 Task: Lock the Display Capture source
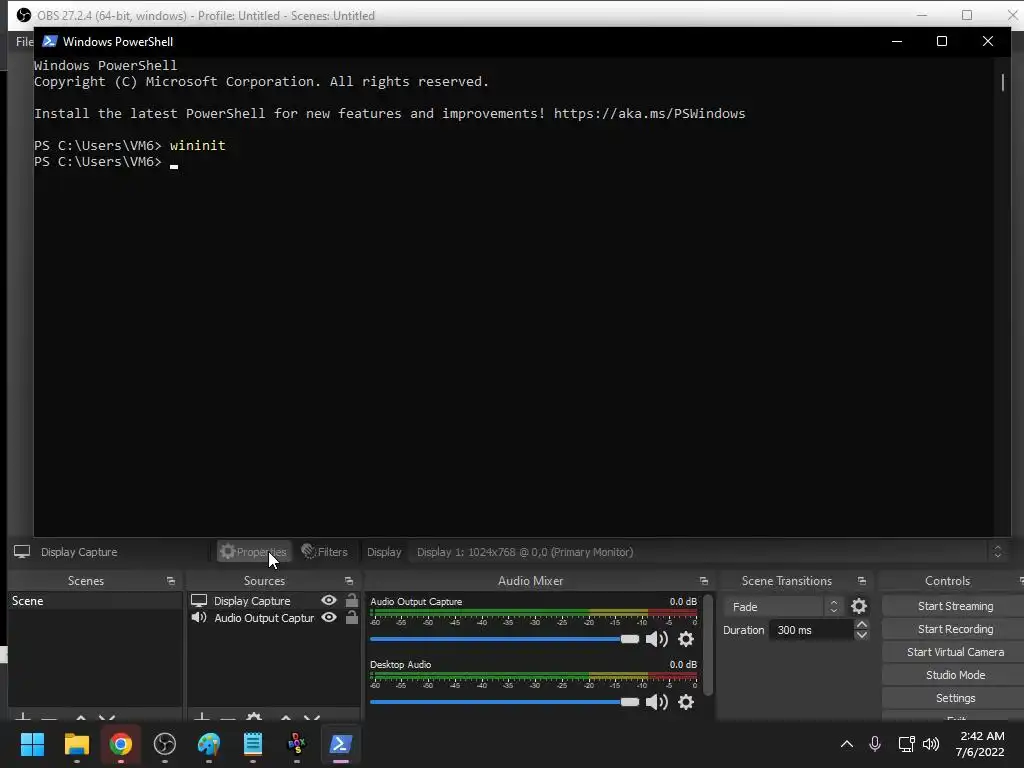point(351,600)
